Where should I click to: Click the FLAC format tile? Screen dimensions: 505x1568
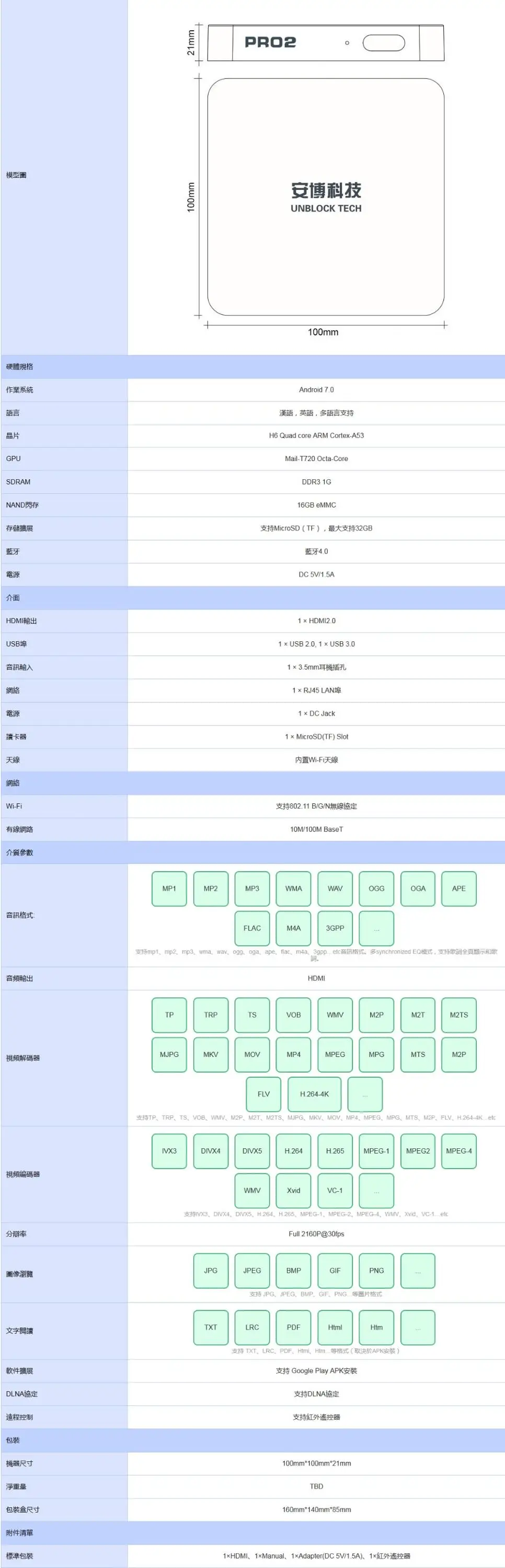click(x=251, y=928)
